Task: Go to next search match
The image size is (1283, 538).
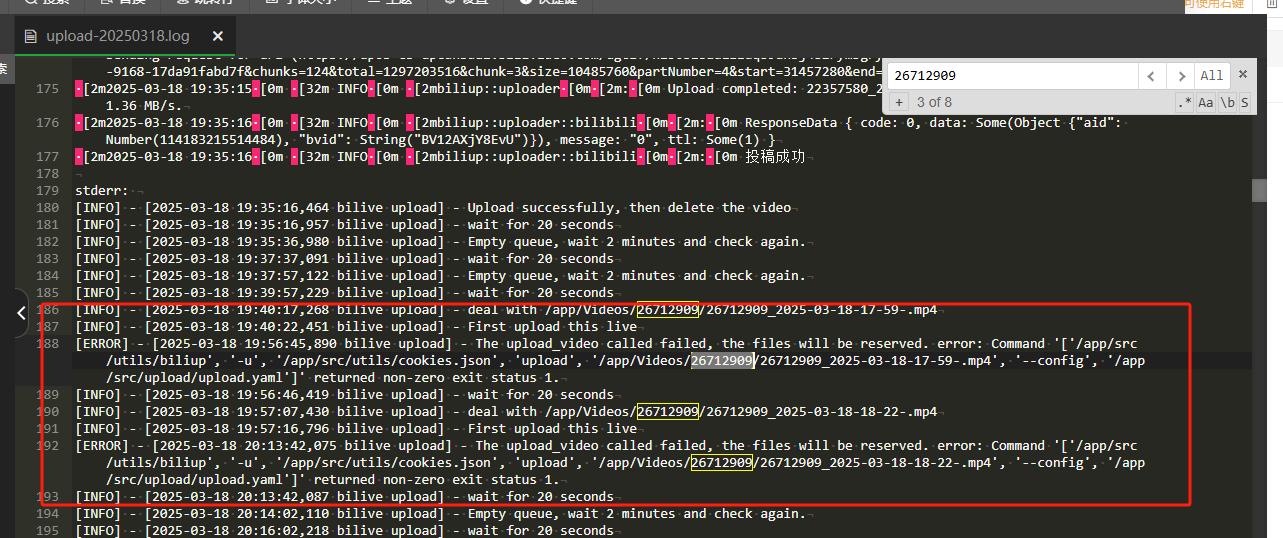Action: (1181, 75)
